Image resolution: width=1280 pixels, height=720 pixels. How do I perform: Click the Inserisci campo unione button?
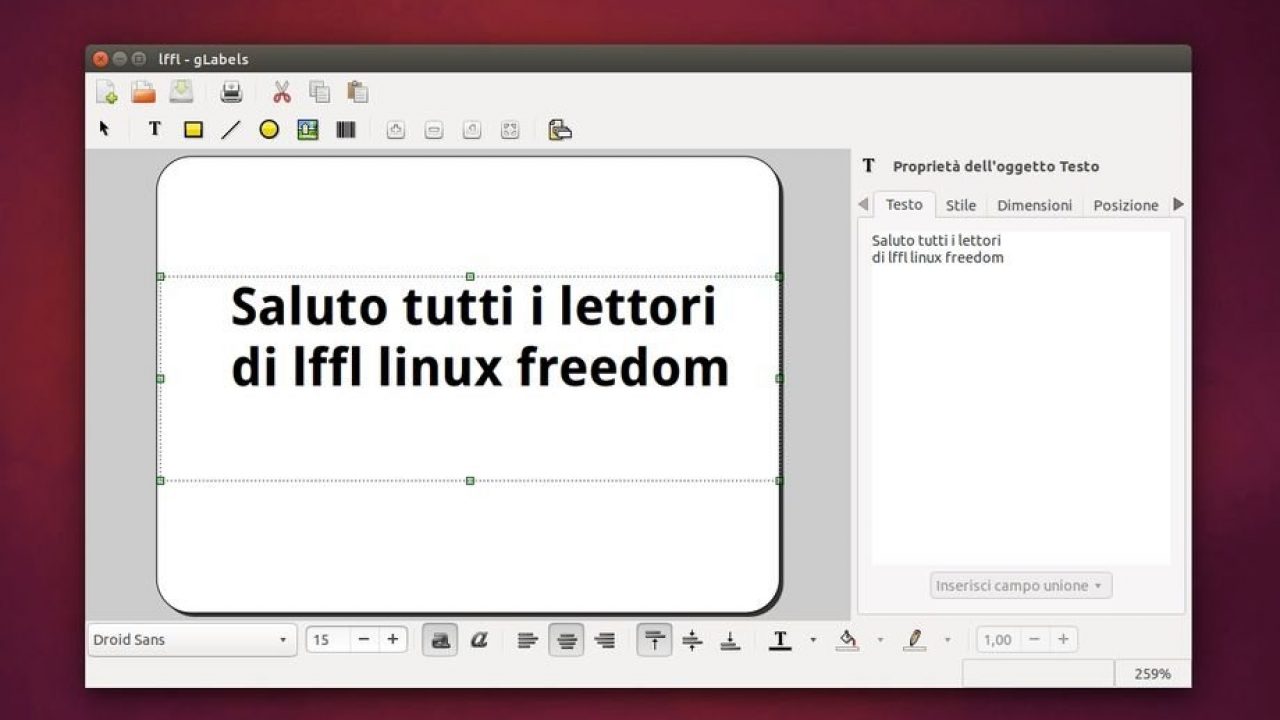(x=1020, y=585)
